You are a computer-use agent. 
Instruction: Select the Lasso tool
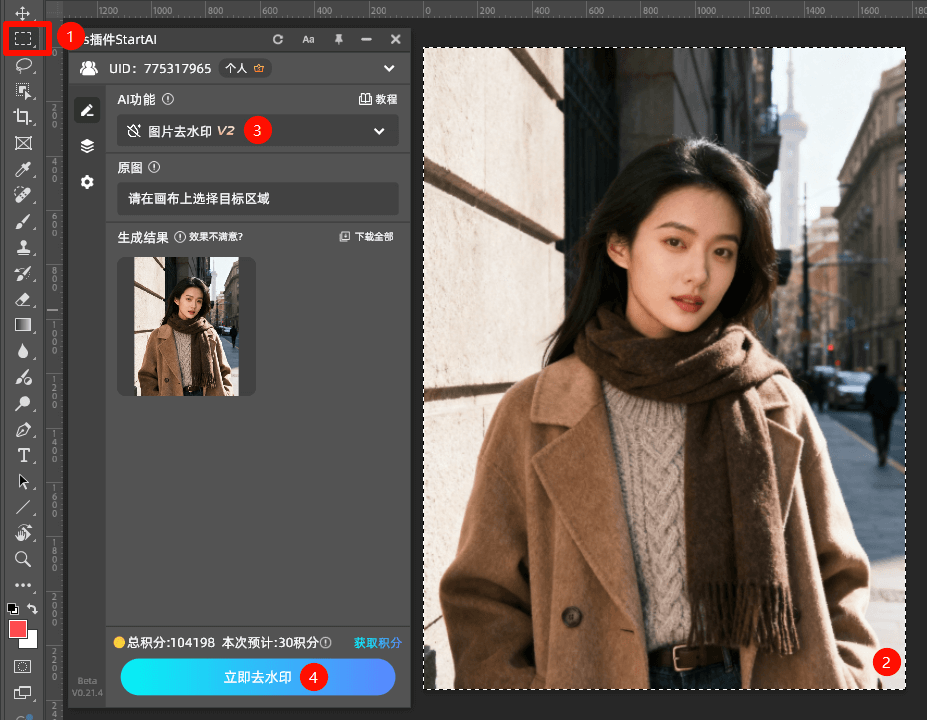click(23, 66)
